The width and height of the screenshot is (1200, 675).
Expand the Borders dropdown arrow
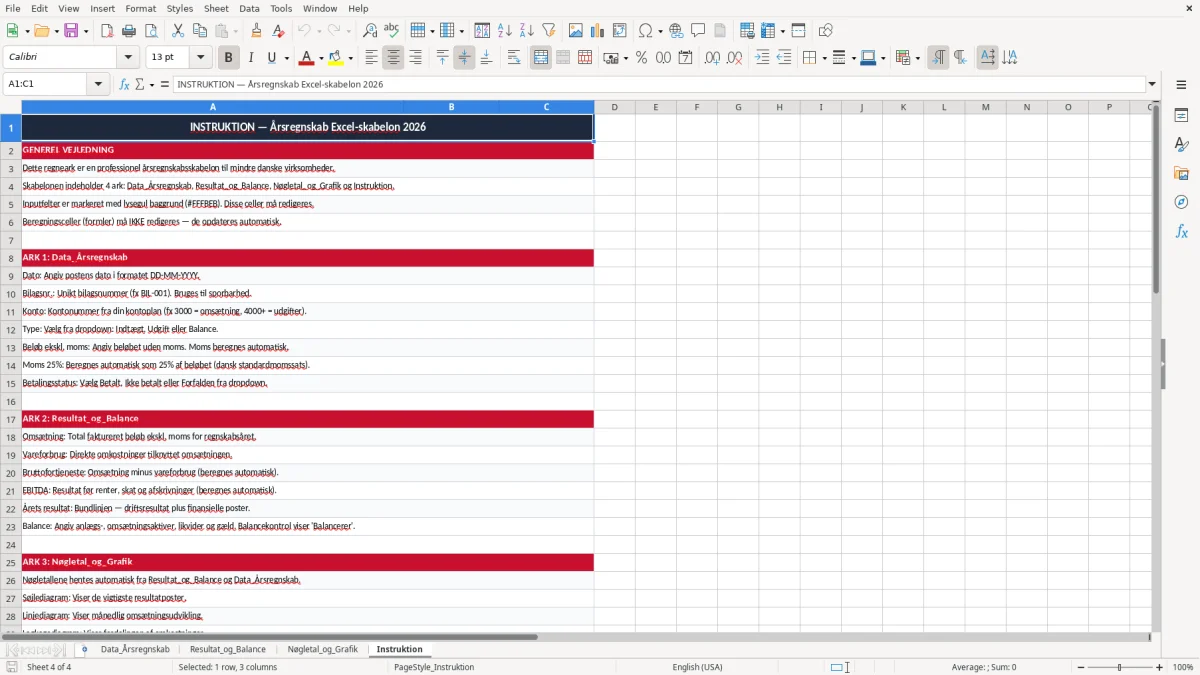click(824, 58)
